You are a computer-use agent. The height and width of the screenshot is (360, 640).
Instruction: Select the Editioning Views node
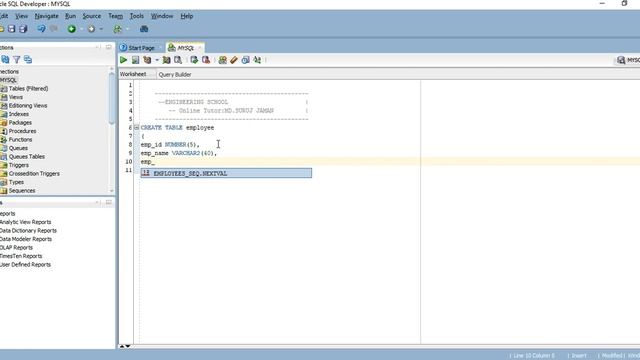click(28, 106)
